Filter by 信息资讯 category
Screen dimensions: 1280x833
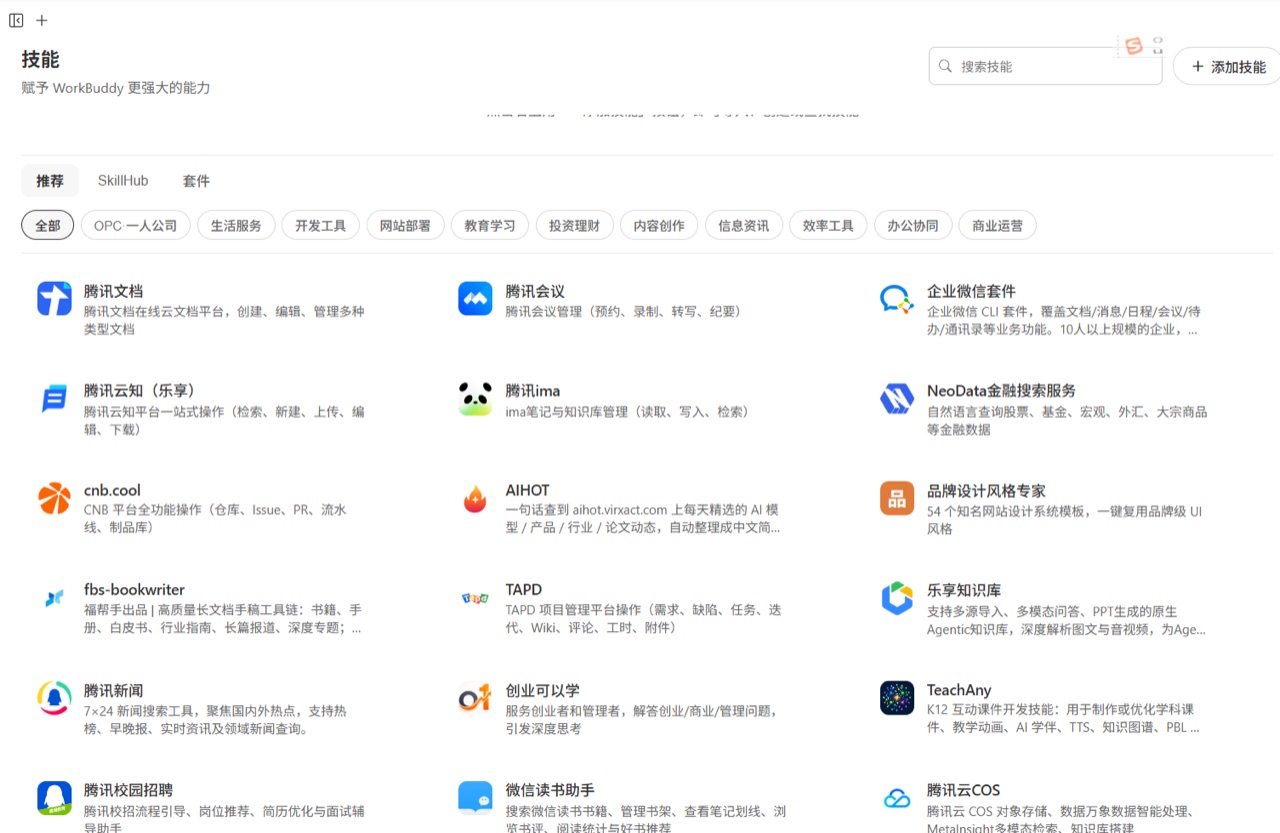click(744, 225)
